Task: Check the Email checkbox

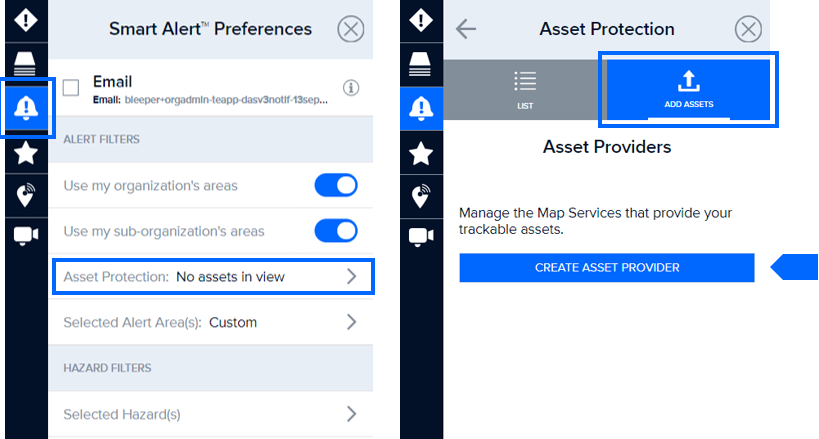Action: (x=71, y=87)
